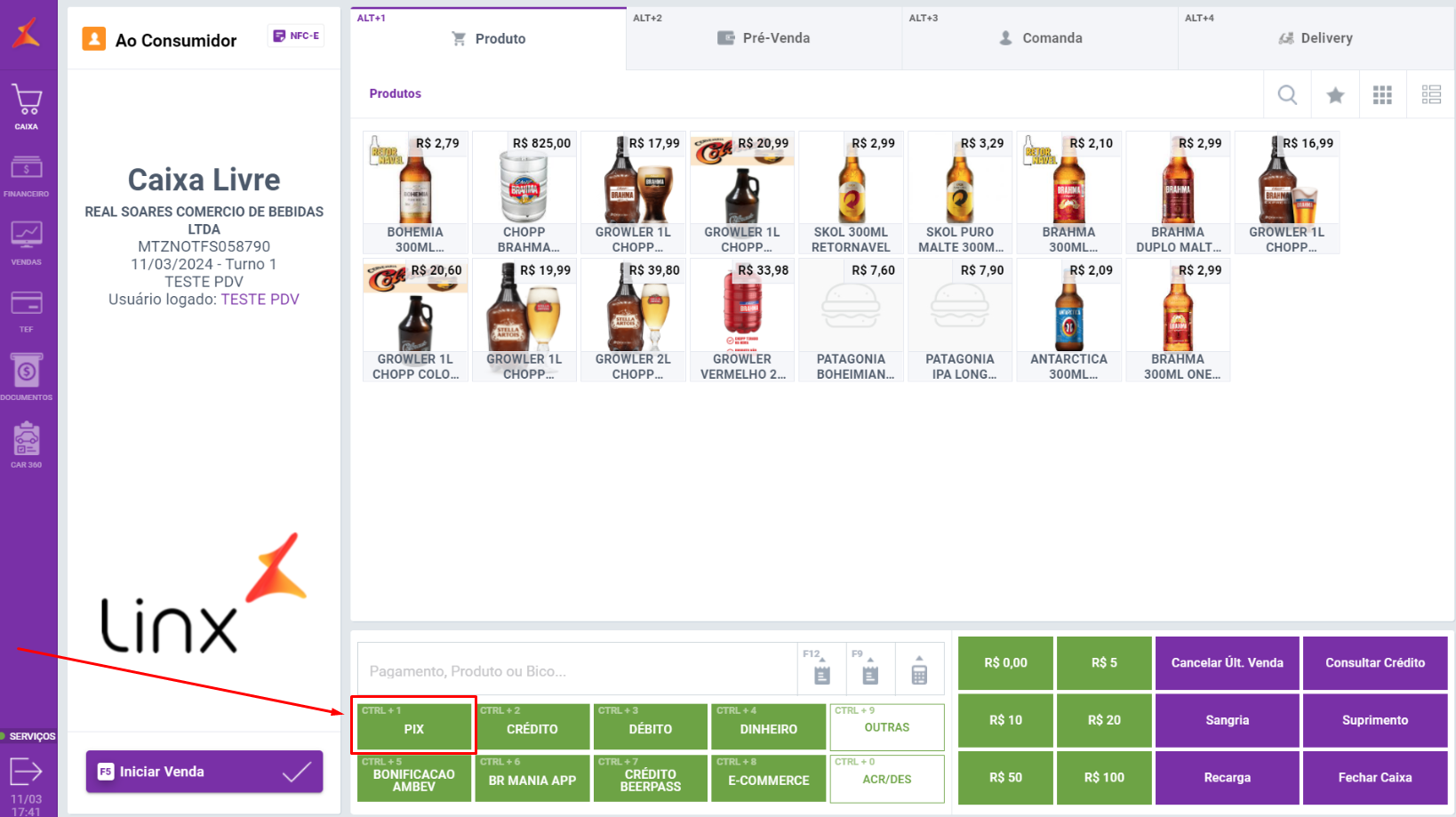The width and height of the screenshot is (1456, 817).
Task: Click the ACR/DES button
Action: pos(887,779)
